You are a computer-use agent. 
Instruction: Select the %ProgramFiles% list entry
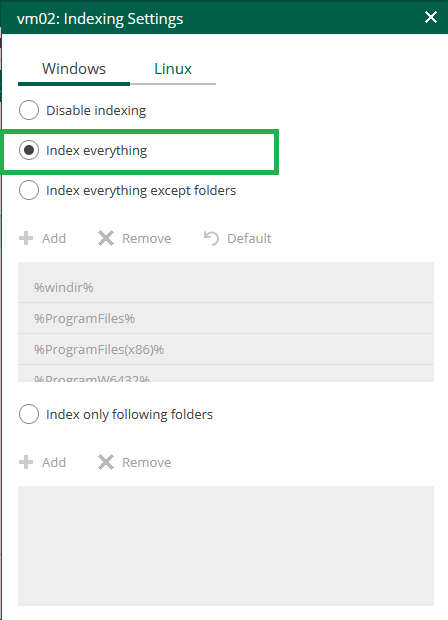pyautogui.click(x=226, y=318)
